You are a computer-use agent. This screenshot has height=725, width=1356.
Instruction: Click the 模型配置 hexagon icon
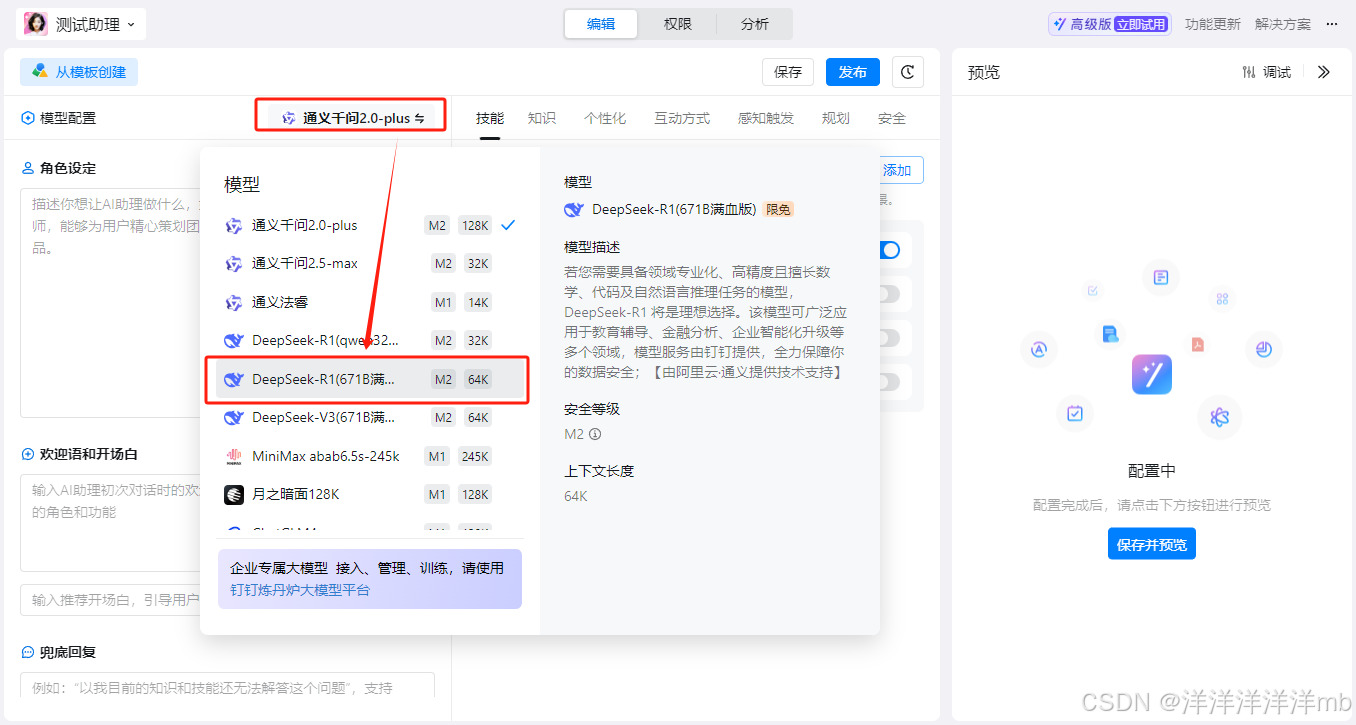[27, 118]
